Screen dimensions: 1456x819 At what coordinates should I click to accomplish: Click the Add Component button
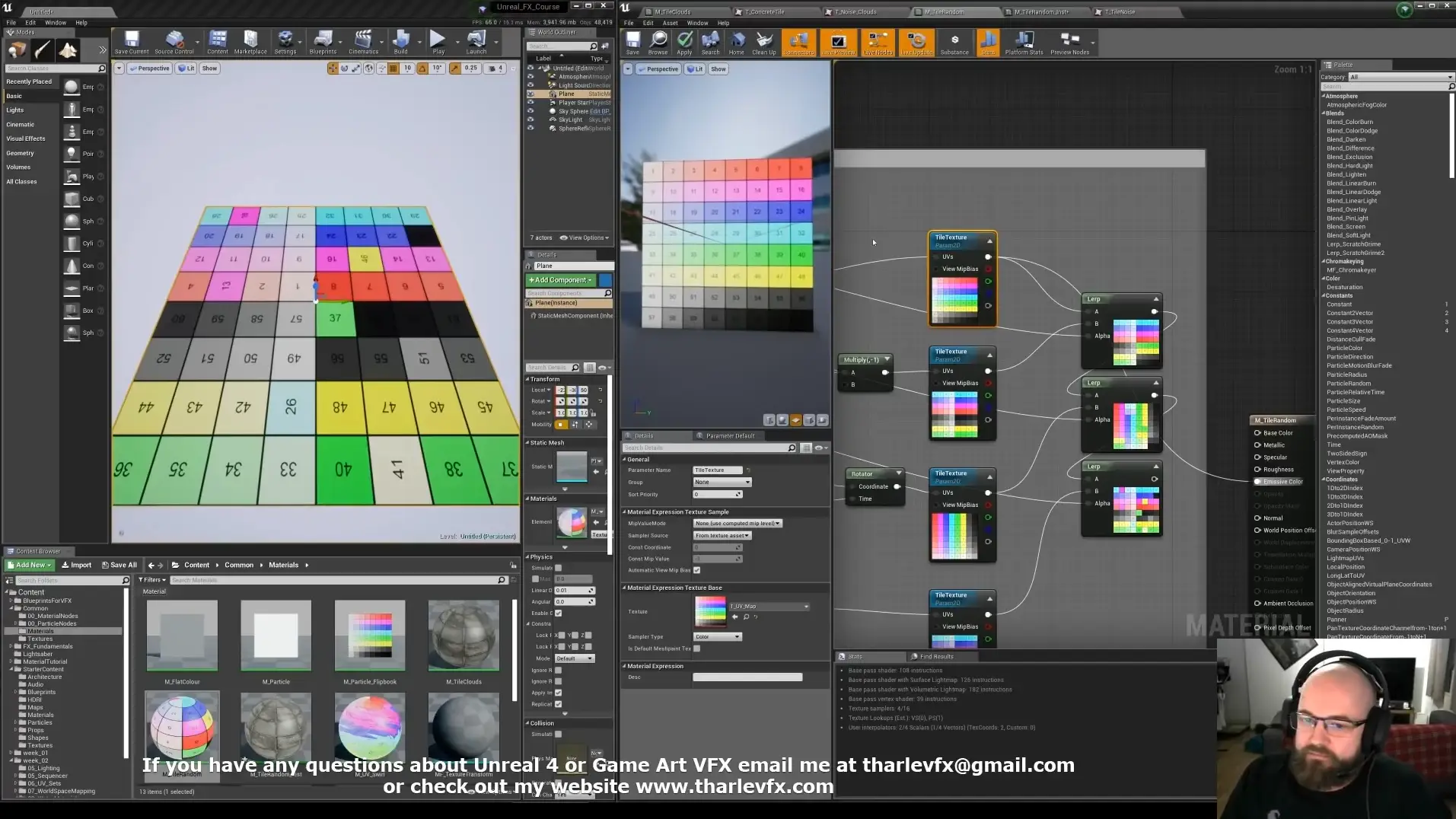point(560,280)
